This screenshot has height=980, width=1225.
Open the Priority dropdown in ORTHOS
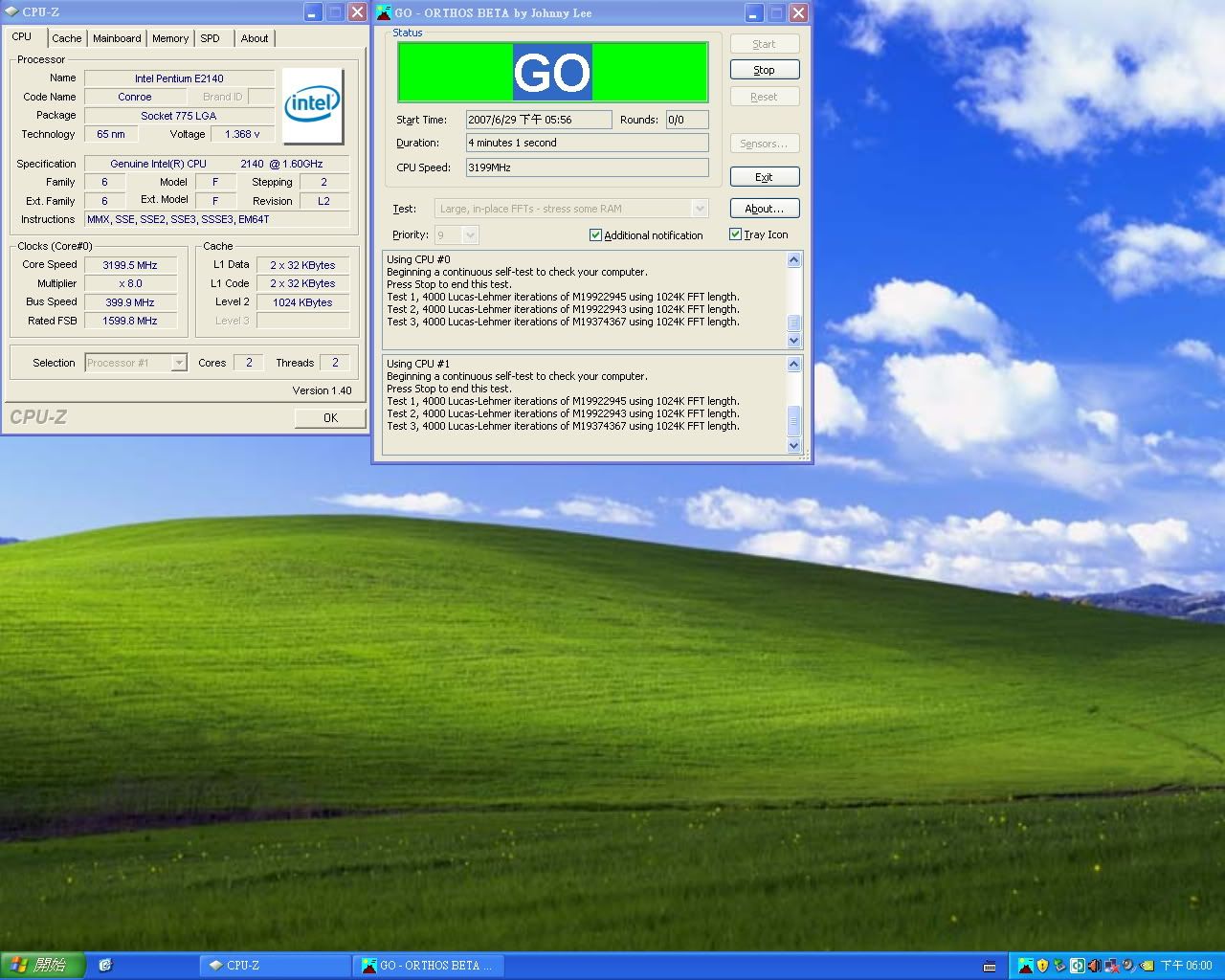point(469,234)
